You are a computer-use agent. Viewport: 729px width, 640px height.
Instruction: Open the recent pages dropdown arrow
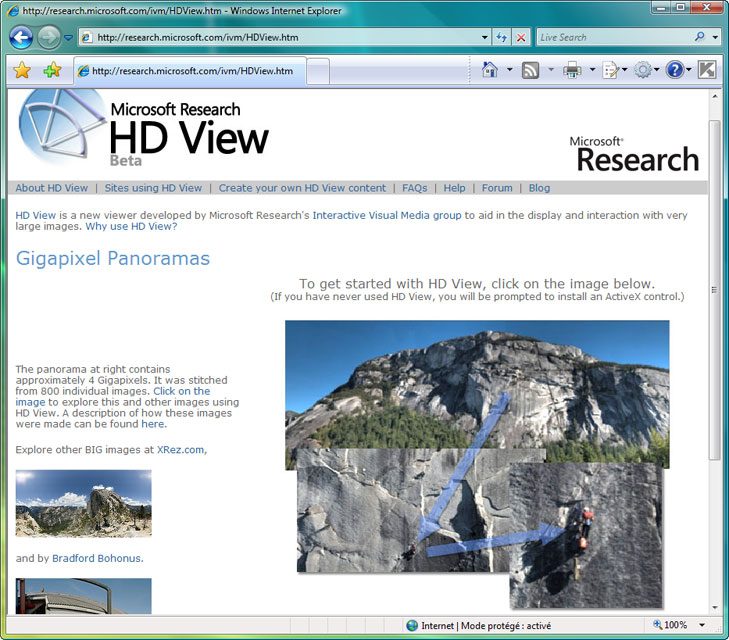tap(68, 38)
